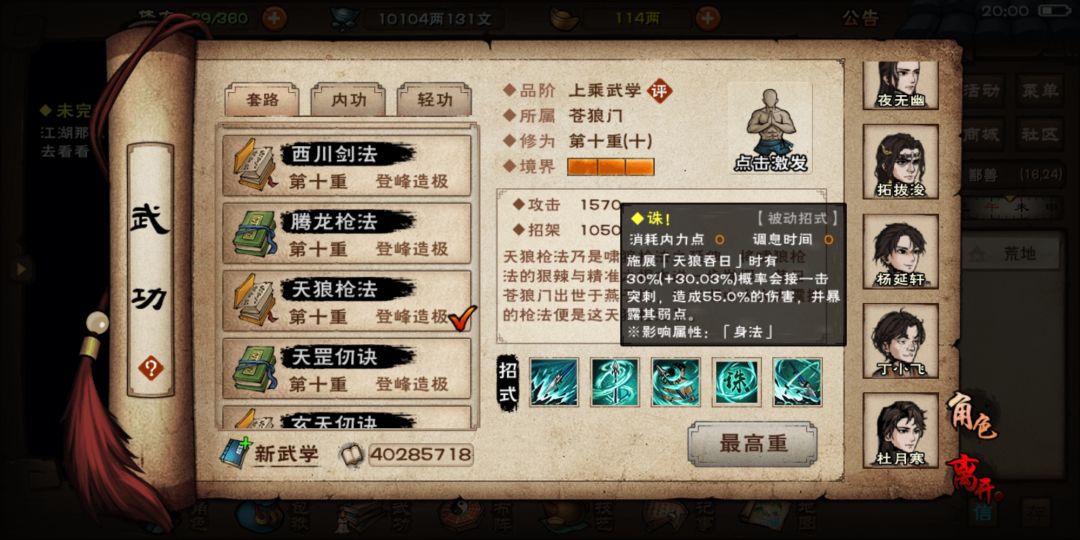
Task: Select 天罡仞诀 entry in the list
Action: click(346, 368)
